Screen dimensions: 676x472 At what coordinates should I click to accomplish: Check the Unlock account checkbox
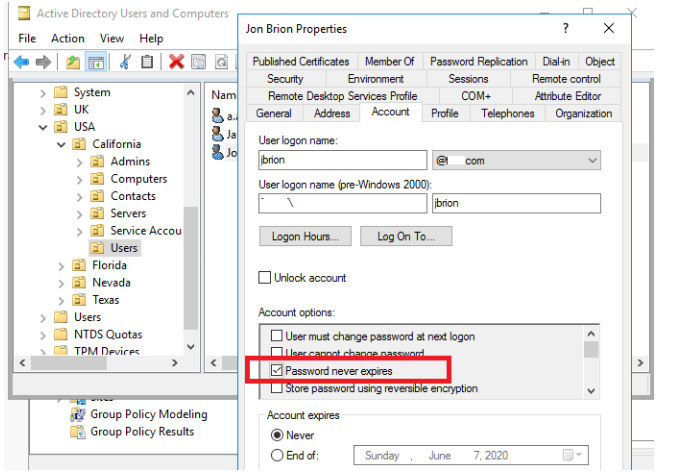(264, 277)
